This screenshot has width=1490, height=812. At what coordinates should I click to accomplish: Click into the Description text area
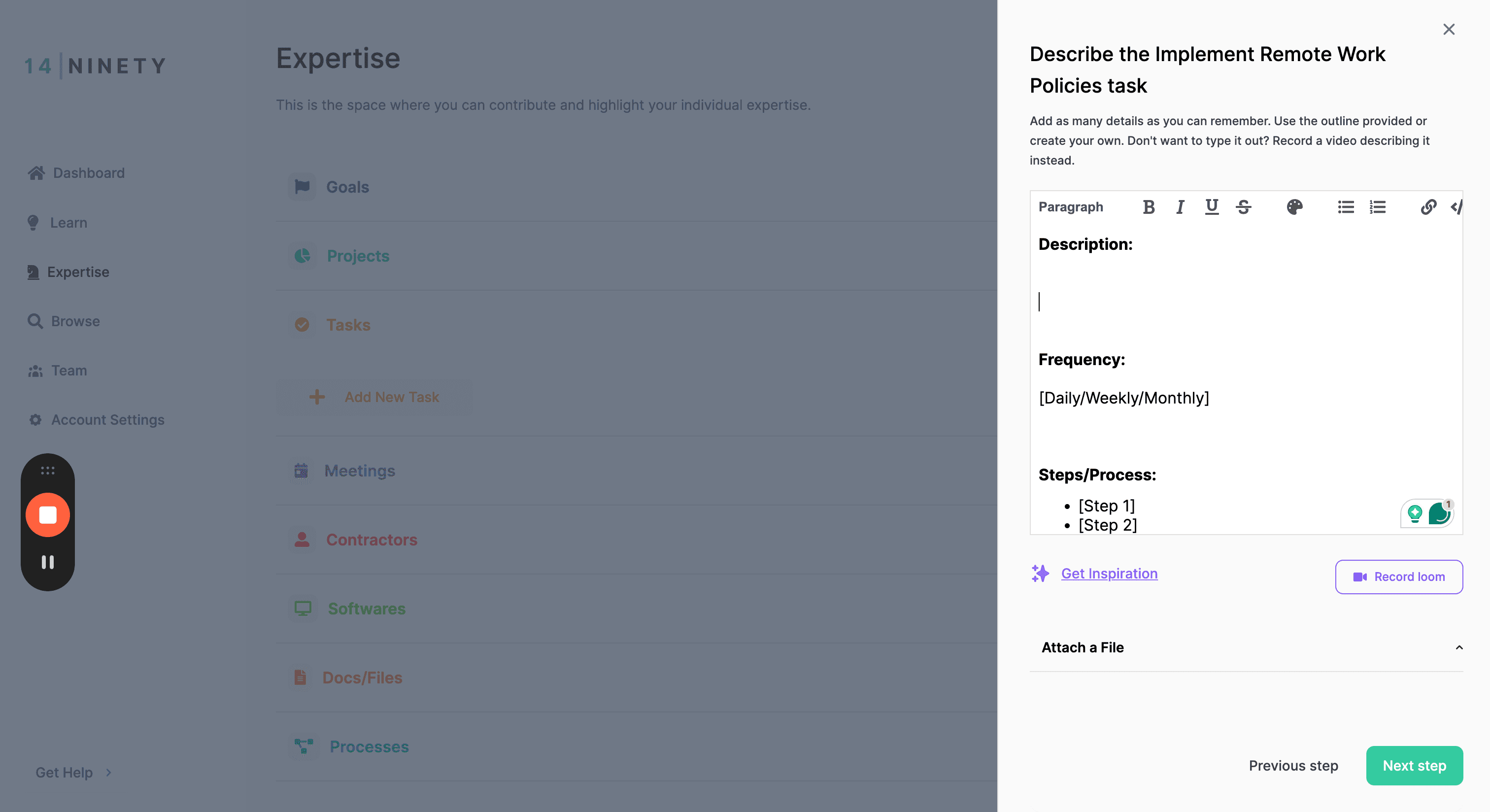tap(1246, 302)
